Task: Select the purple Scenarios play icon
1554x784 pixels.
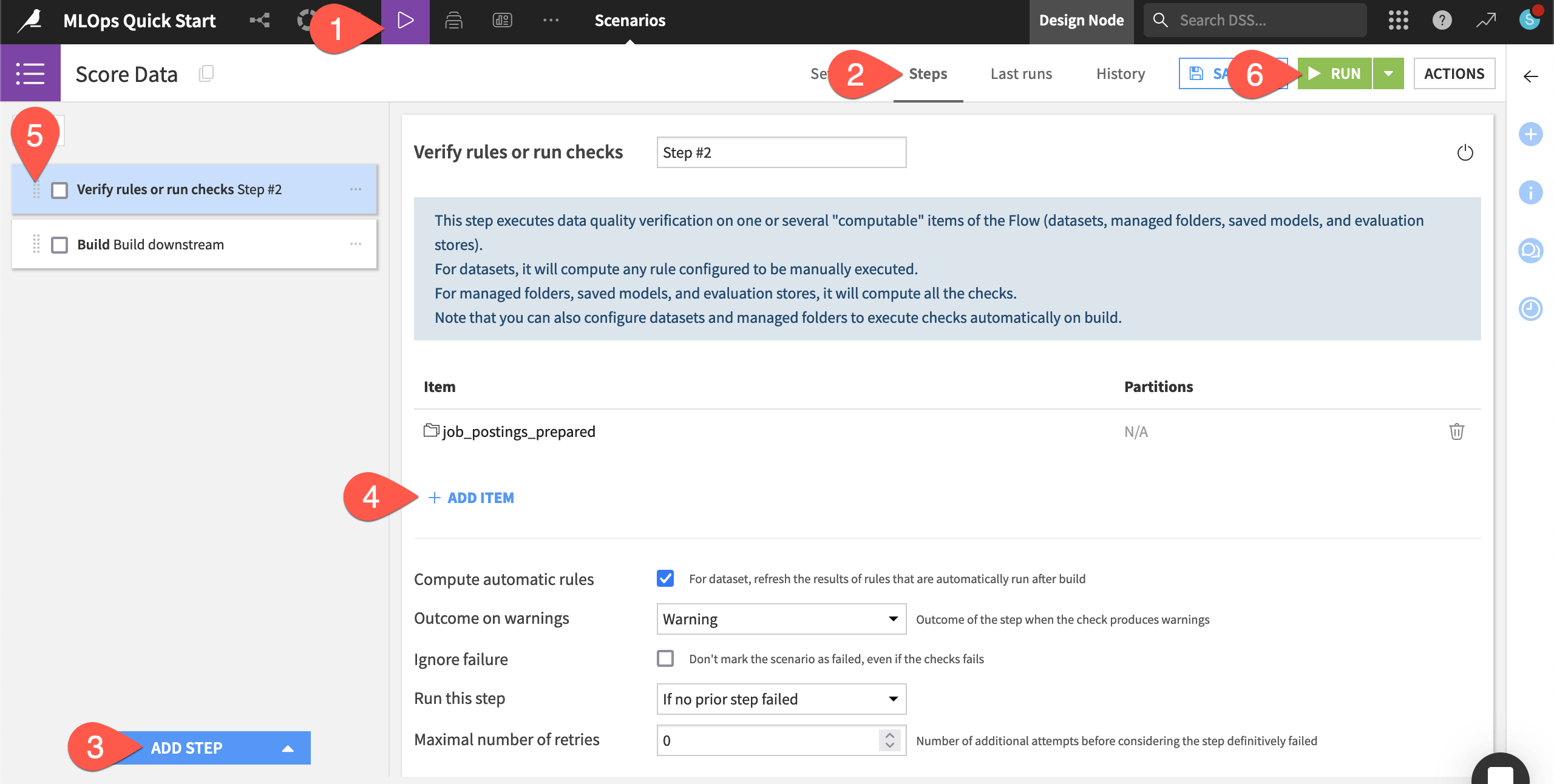Action: 405,20
